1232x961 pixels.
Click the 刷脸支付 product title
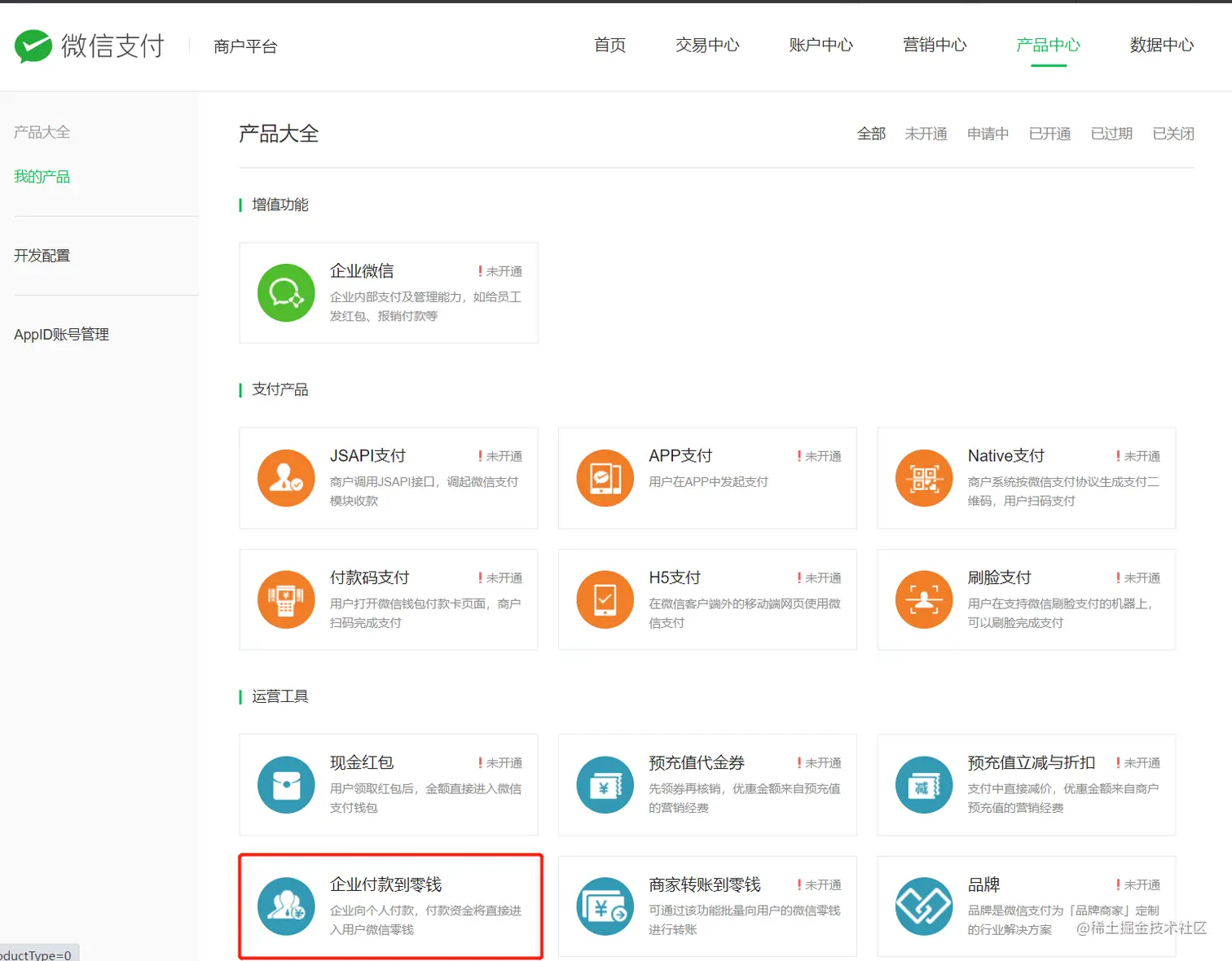point(1000,577)
